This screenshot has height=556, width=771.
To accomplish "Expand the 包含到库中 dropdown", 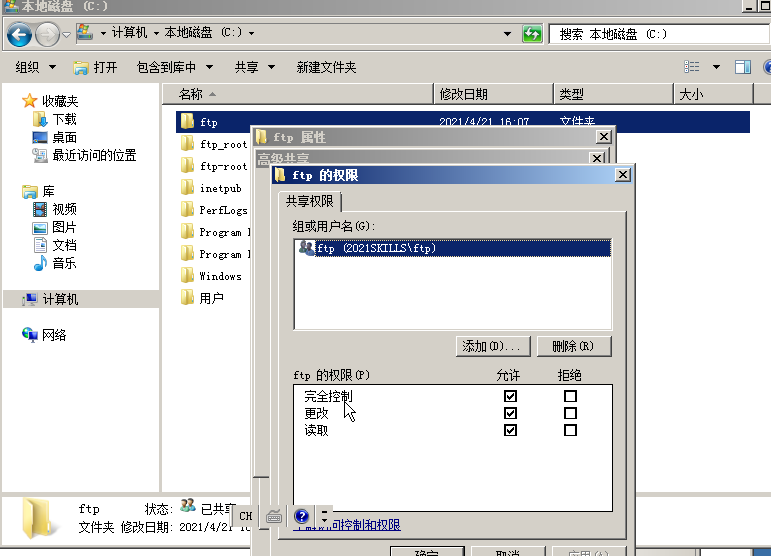I will [175, 67].
